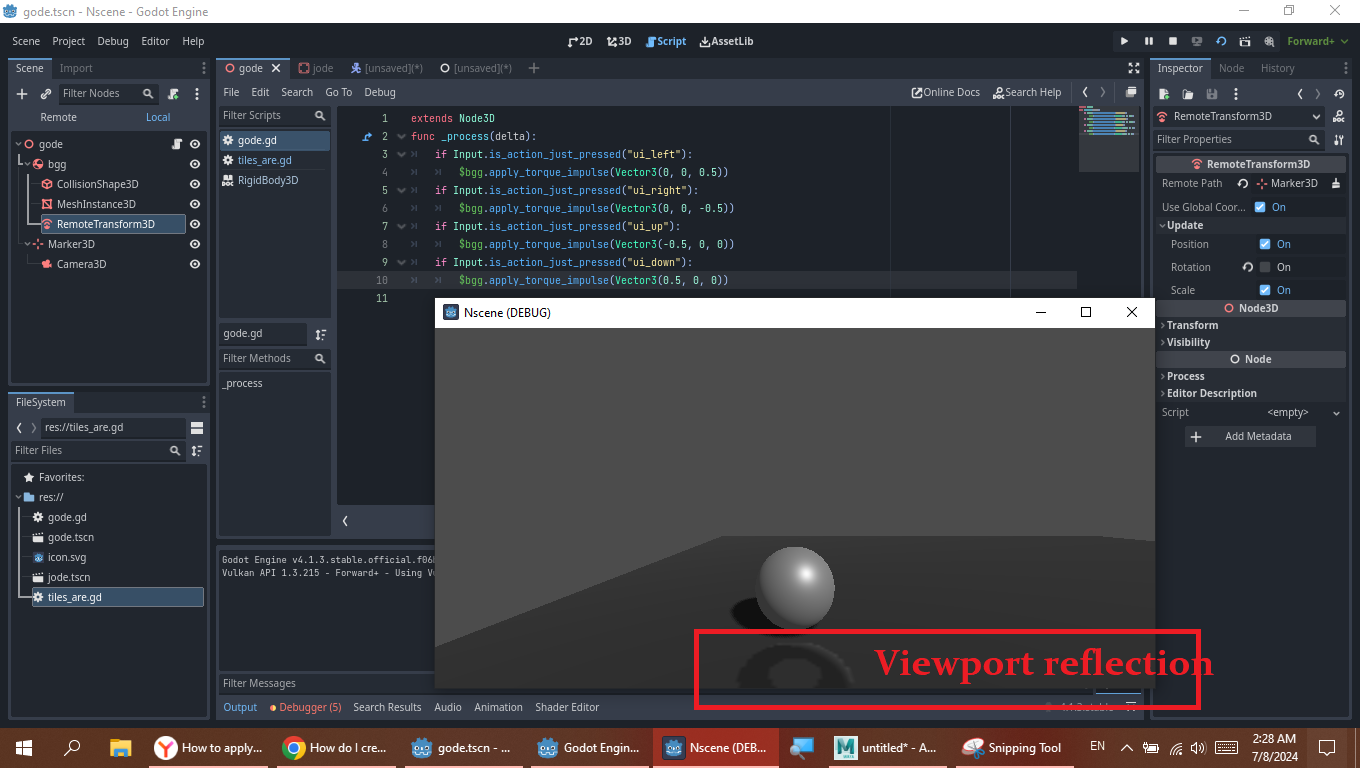Click the float script editor window icon
1360x768 pixels.
1130,92
